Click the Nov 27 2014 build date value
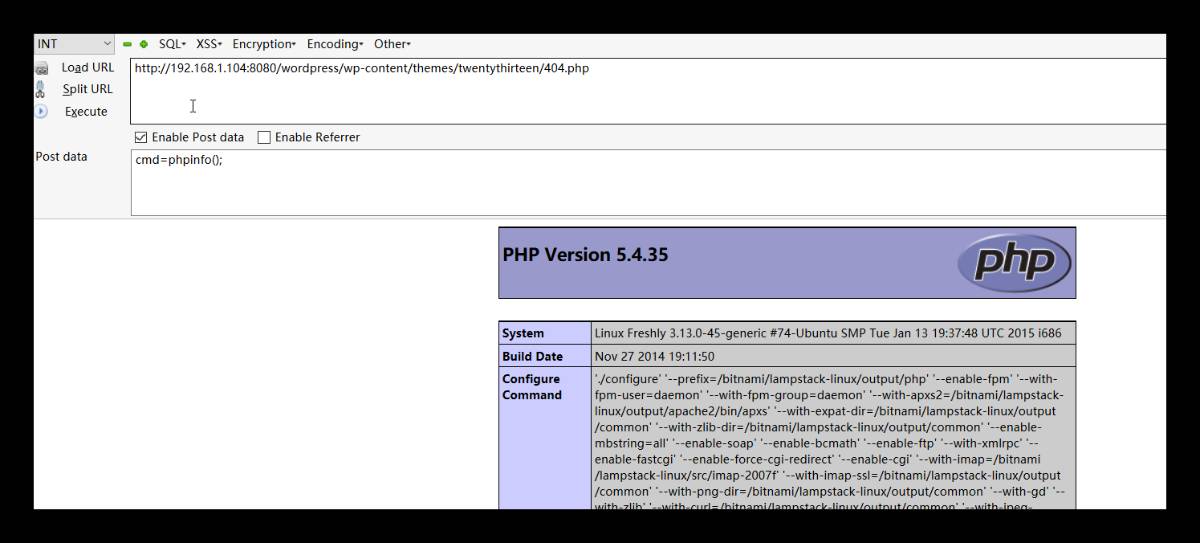 (x=654, y=356)
